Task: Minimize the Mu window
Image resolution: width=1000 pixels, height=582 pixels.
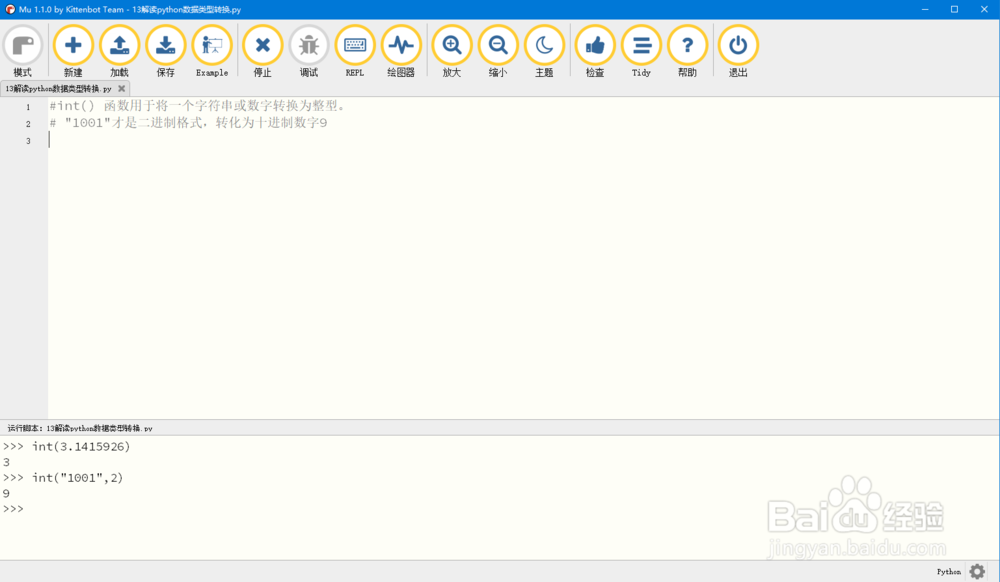Action: 925,9
